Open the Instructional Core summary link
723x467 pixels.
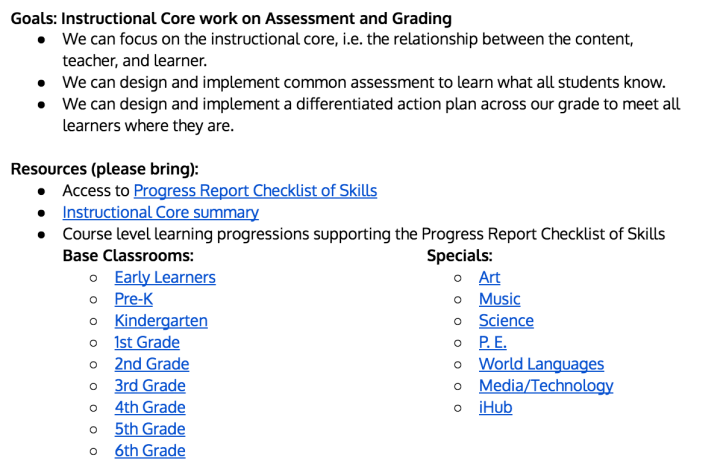(x=160, y=212)
